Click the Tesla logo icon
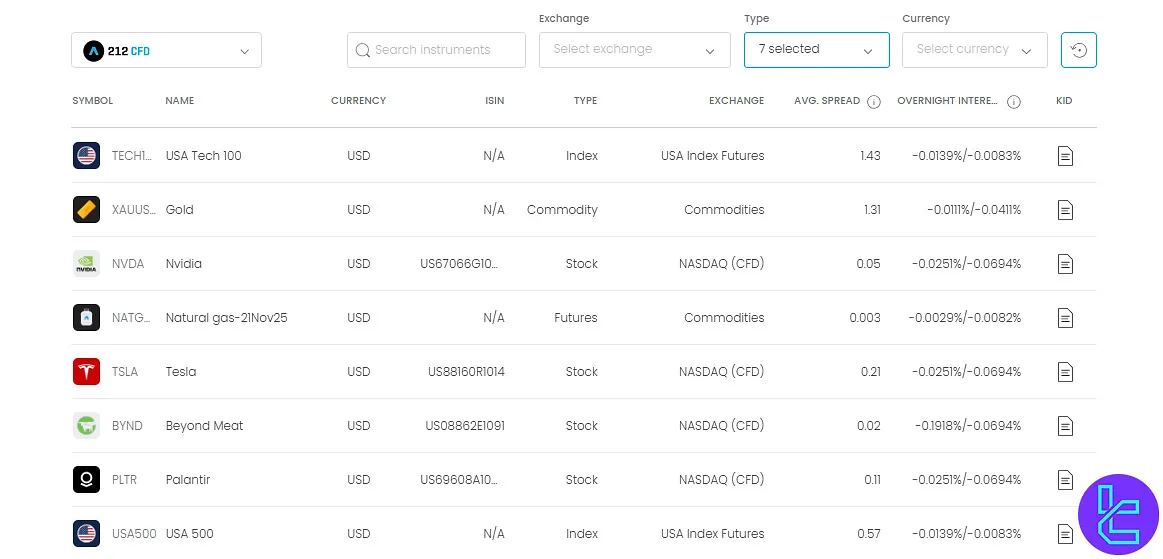Image resolution: width=1163 pixels, height=559 pixels. tap(86, 372)
